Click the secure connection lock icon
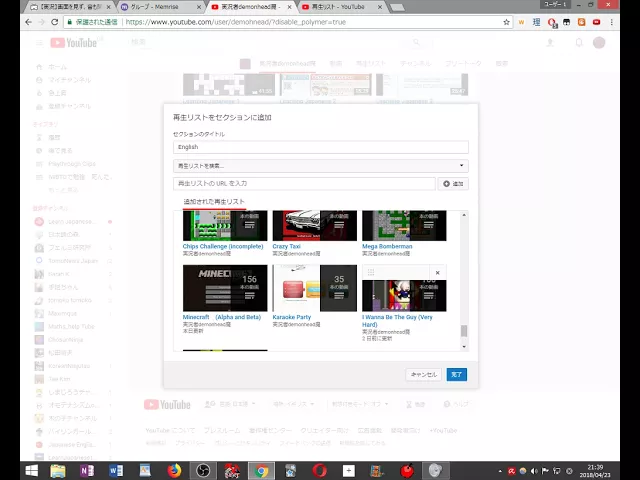The image size is (640, 480). pos(70,22)
